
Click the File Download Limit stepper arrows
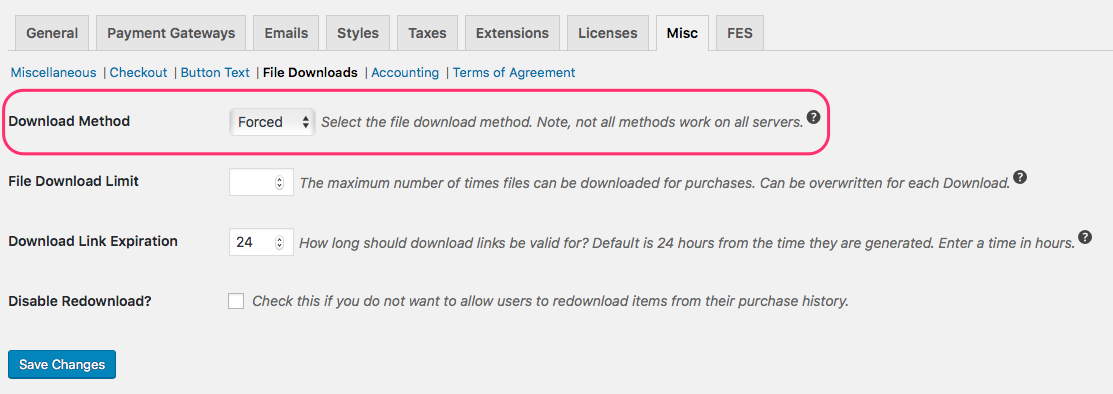point(280,182)
